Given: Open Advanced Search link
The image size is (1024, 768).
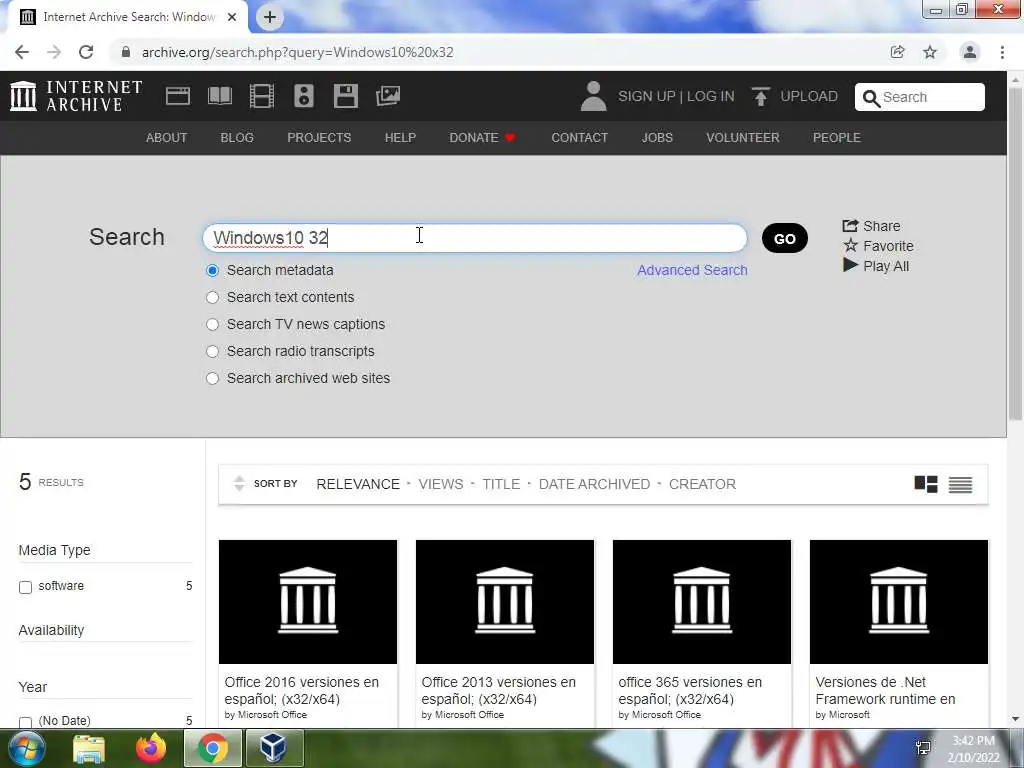Looking at the screenshot, I should (692, 270).
